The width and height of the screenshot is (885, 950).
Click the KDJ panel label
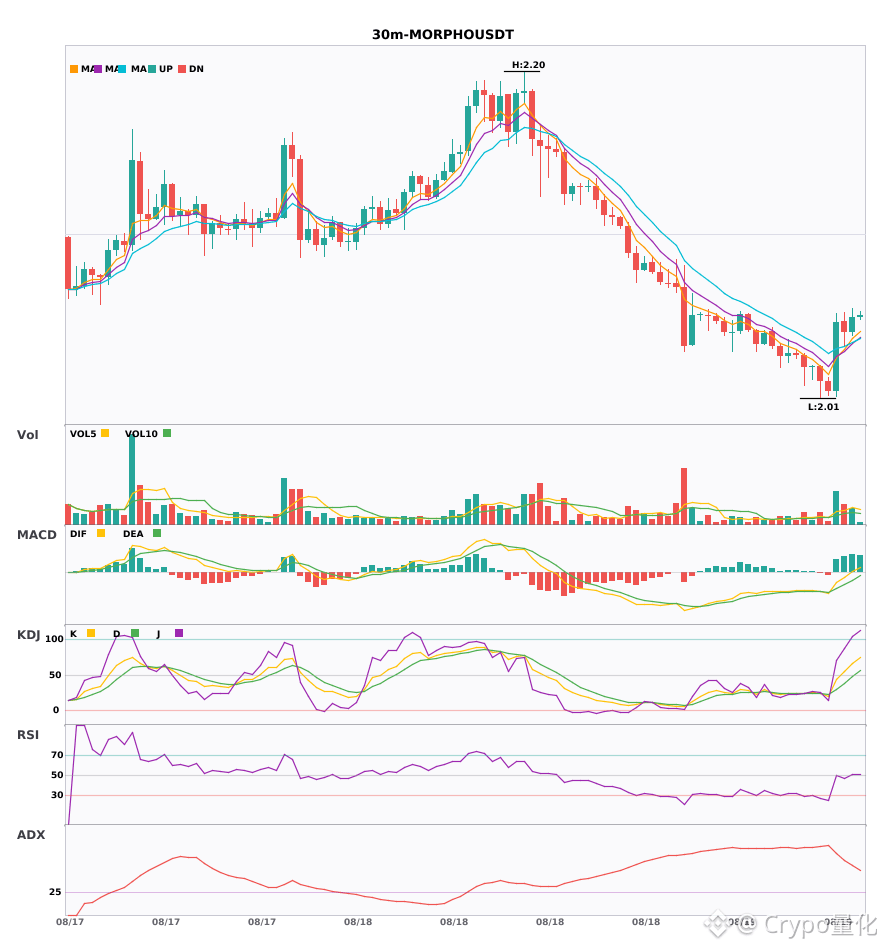[x=28, y=635]
